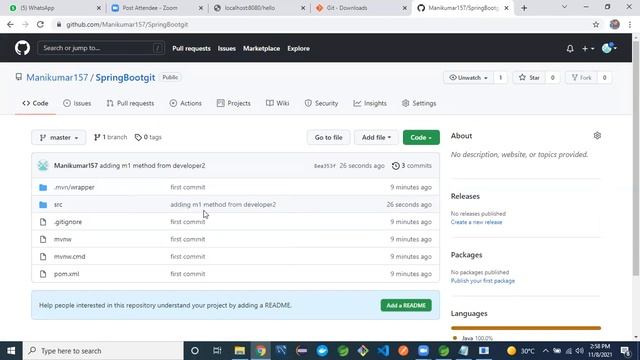
Task: Expand the green Code dropdown
Action: point(421,138)
